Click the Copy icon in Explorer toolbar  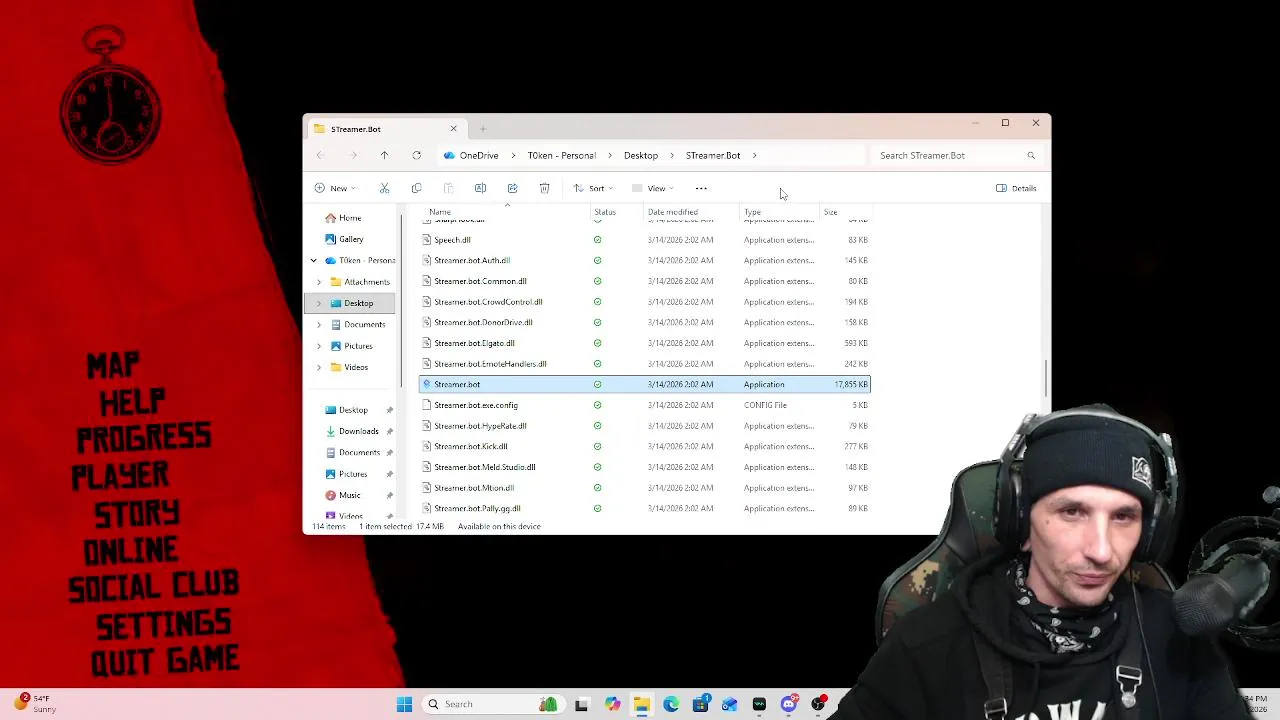416,188
